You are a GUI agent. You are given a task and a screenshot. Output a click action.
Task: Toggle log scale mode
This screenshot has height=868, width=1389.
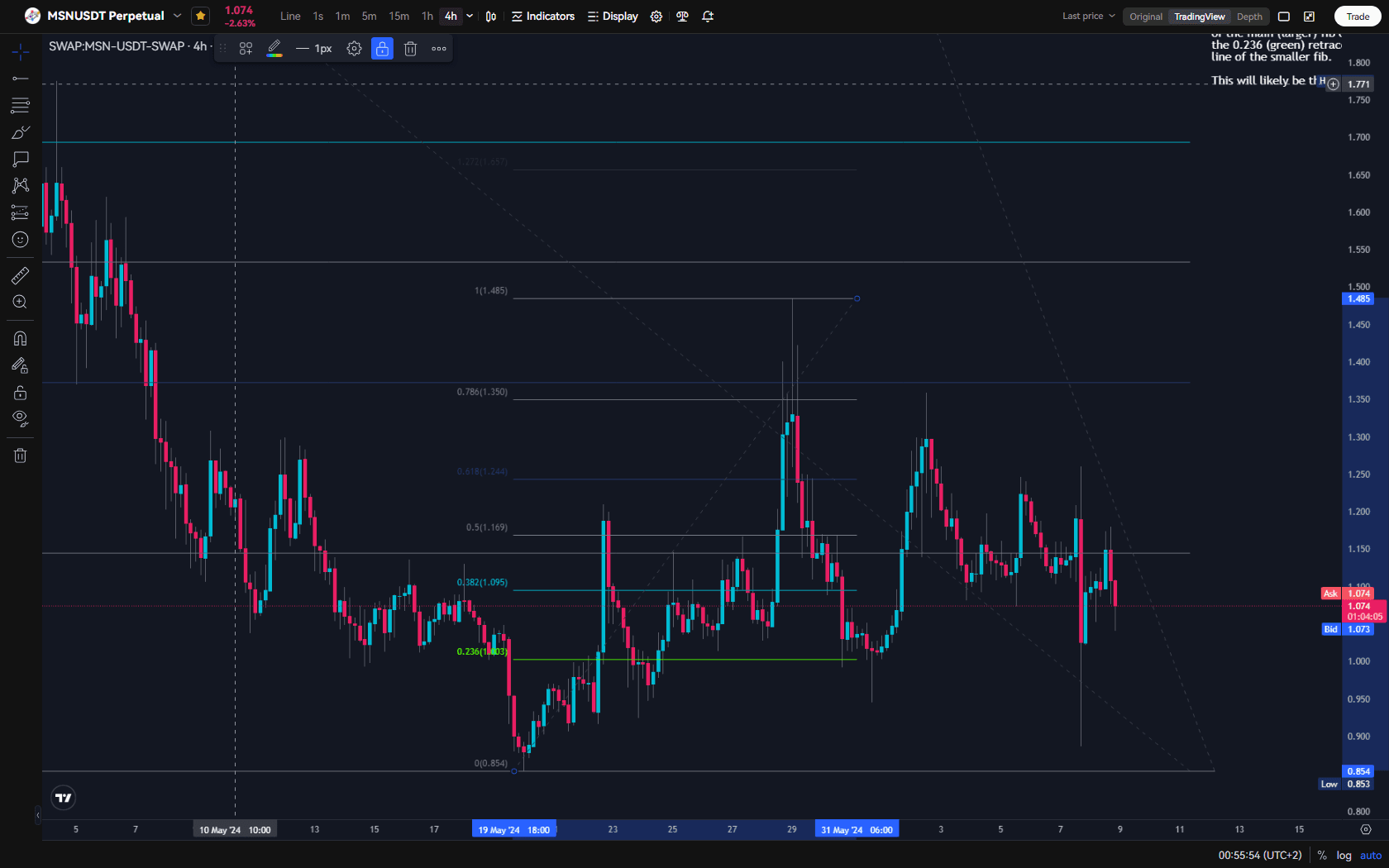(x=1344, y=856)
